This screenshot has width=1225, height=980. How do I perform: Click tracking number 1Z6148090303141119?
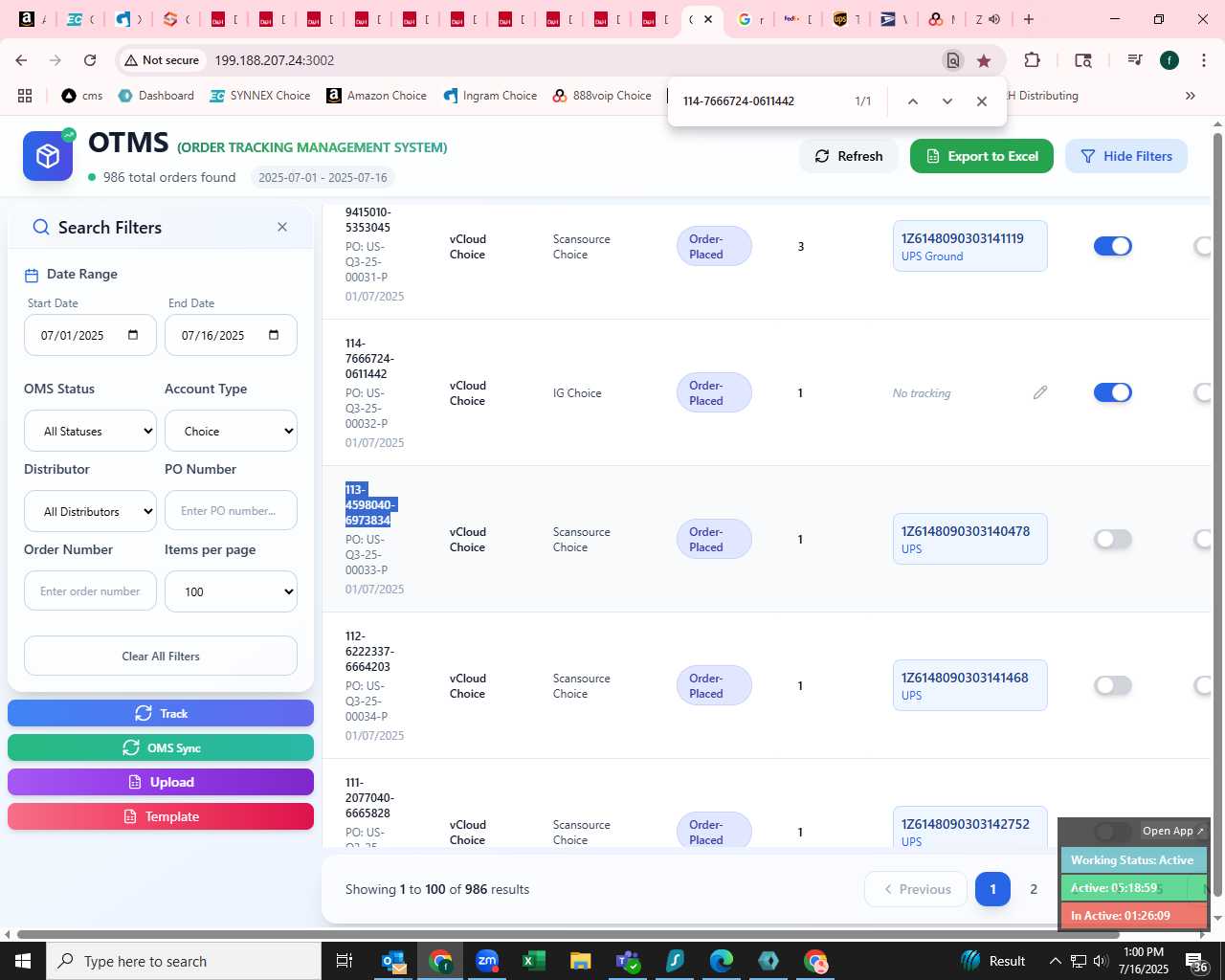pos(962,238)
